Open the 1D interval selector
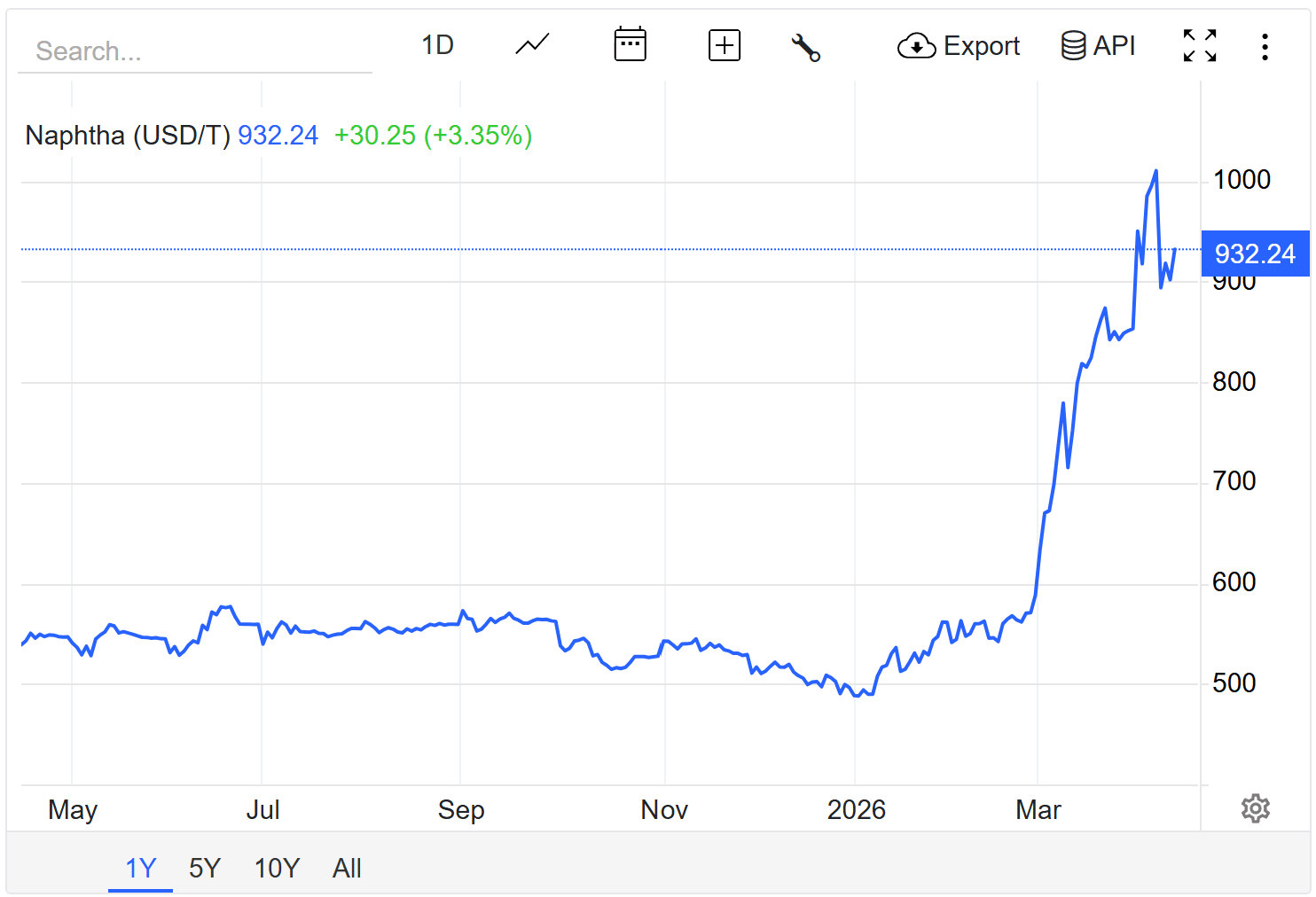The width and height of the screenshot is (1316, 897). click(x=437, y=45)
